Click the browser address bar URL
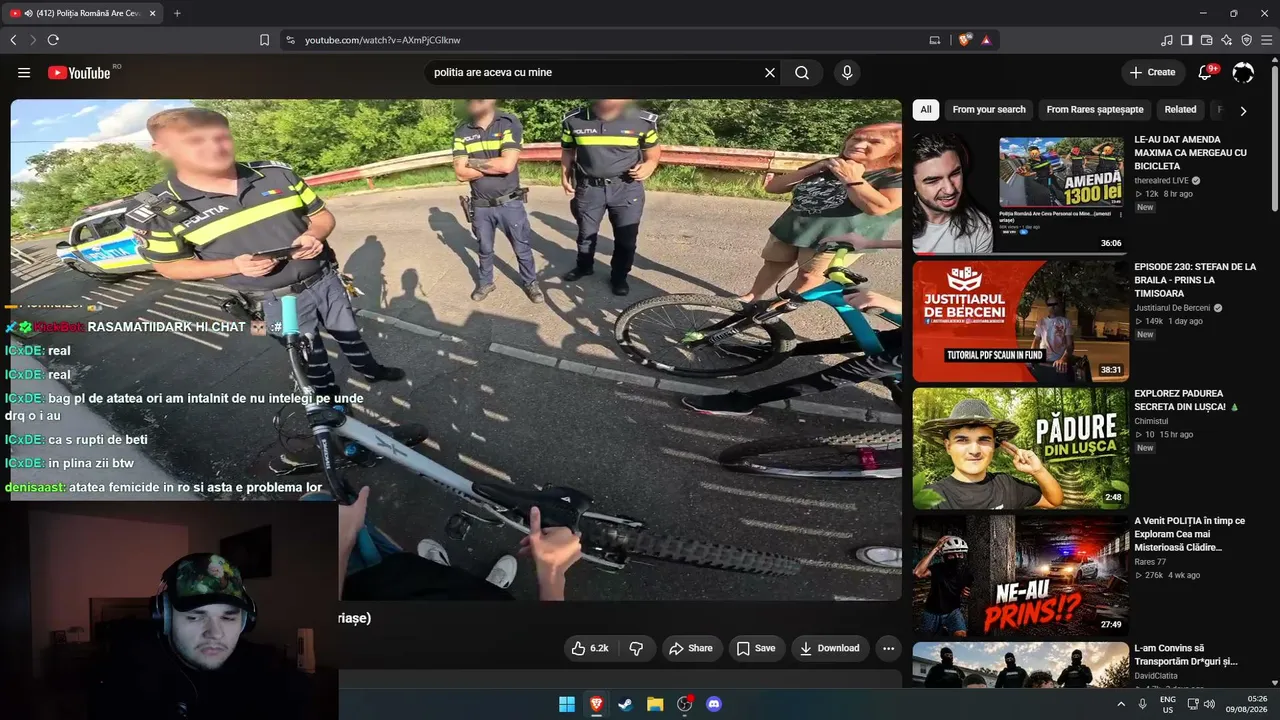The width and height of the screenshot is (1280, 720). (383, 40)
